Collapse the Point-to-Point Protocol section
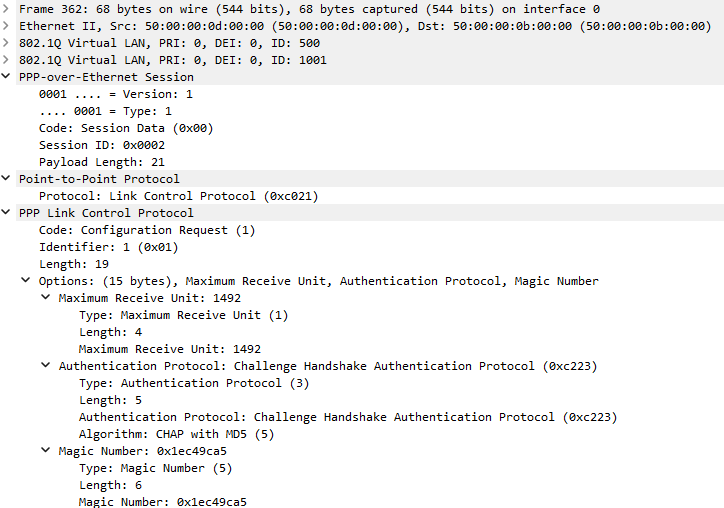The image size is (724, 508). pos(6,178)
